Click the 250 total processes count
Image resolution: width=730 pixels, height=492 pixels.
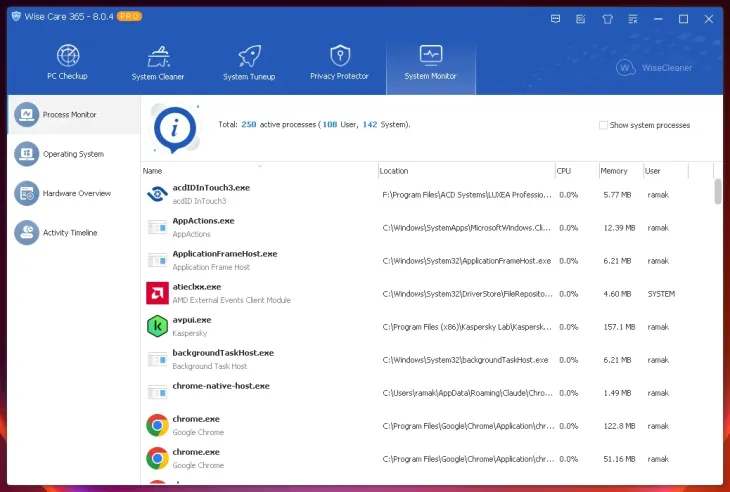pos(249,124)
